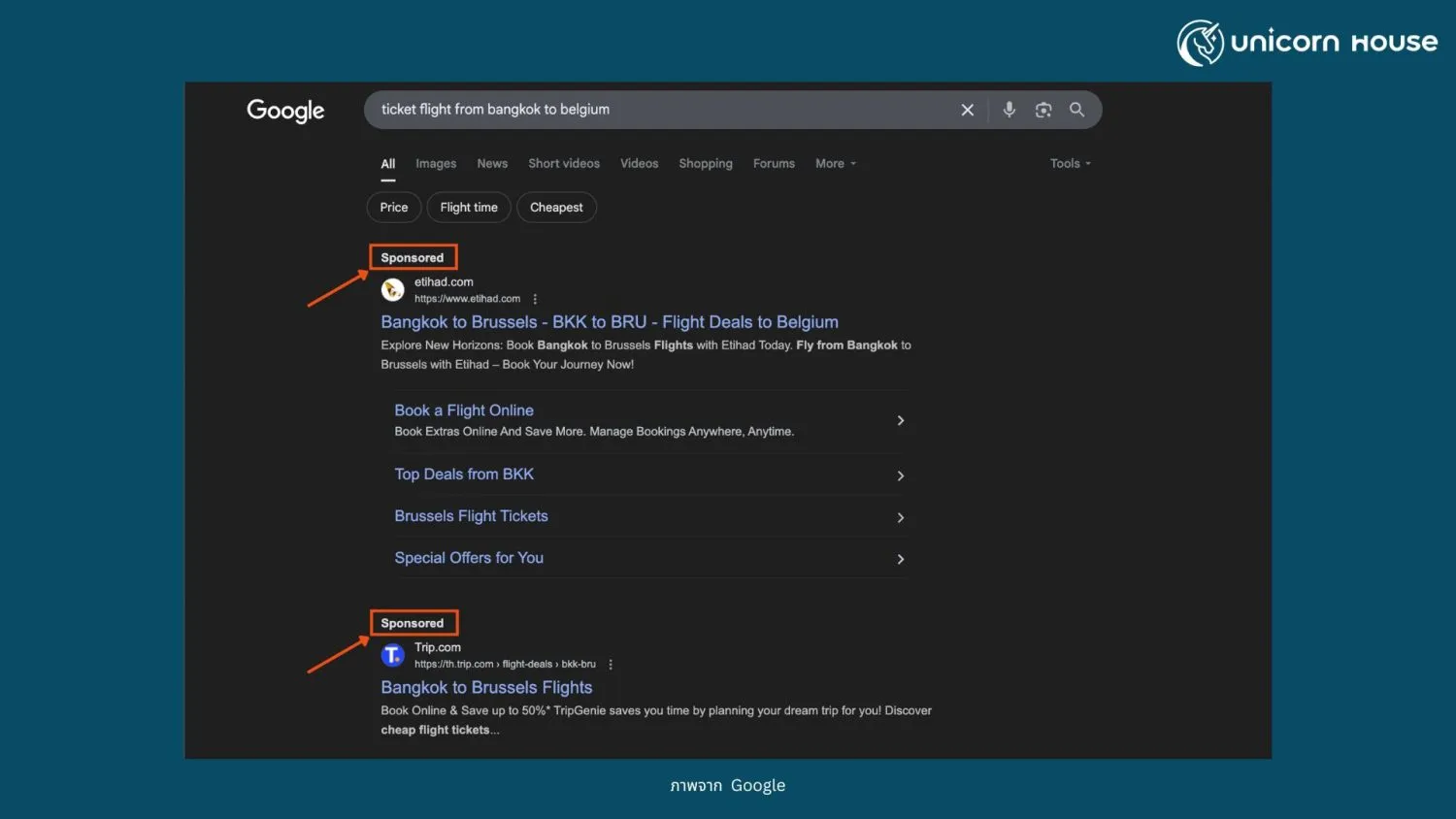The width and height of the screenshot is (1456, 819).
Task: Click the Sponsored label above etihad.com
Action: 413,258
